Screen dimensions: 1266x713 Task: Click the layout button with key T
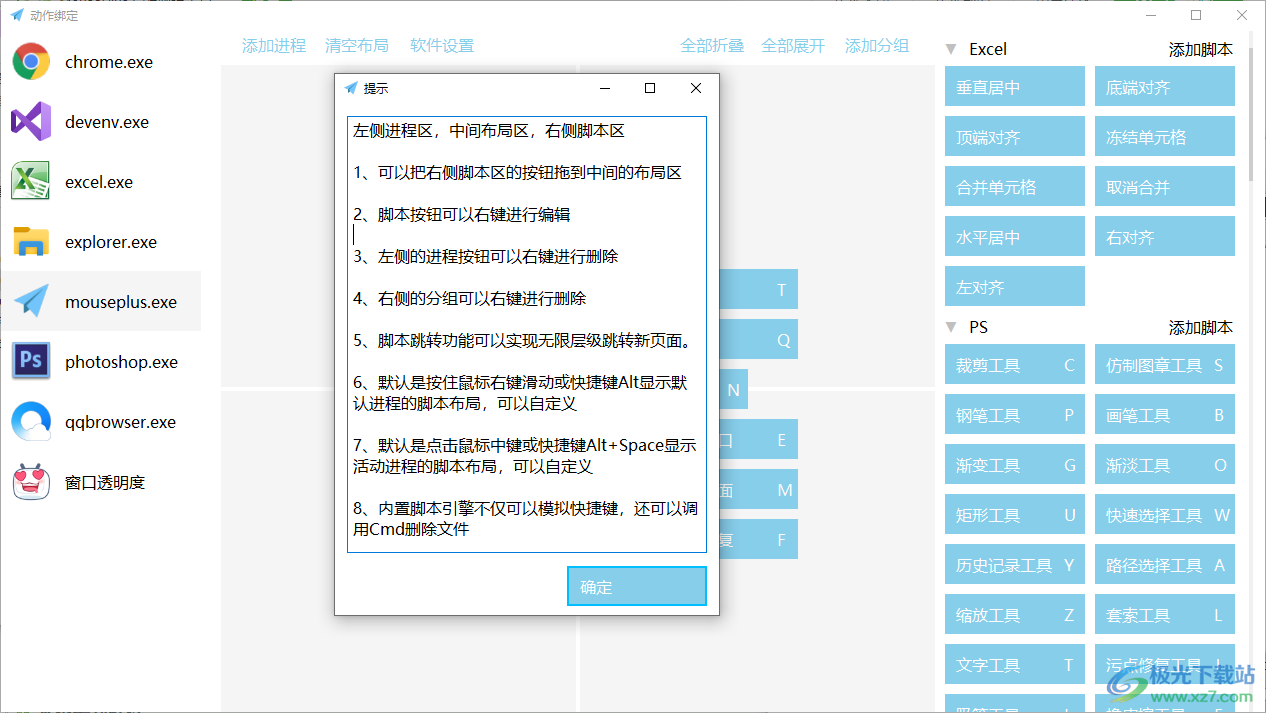tap(759, 289)
